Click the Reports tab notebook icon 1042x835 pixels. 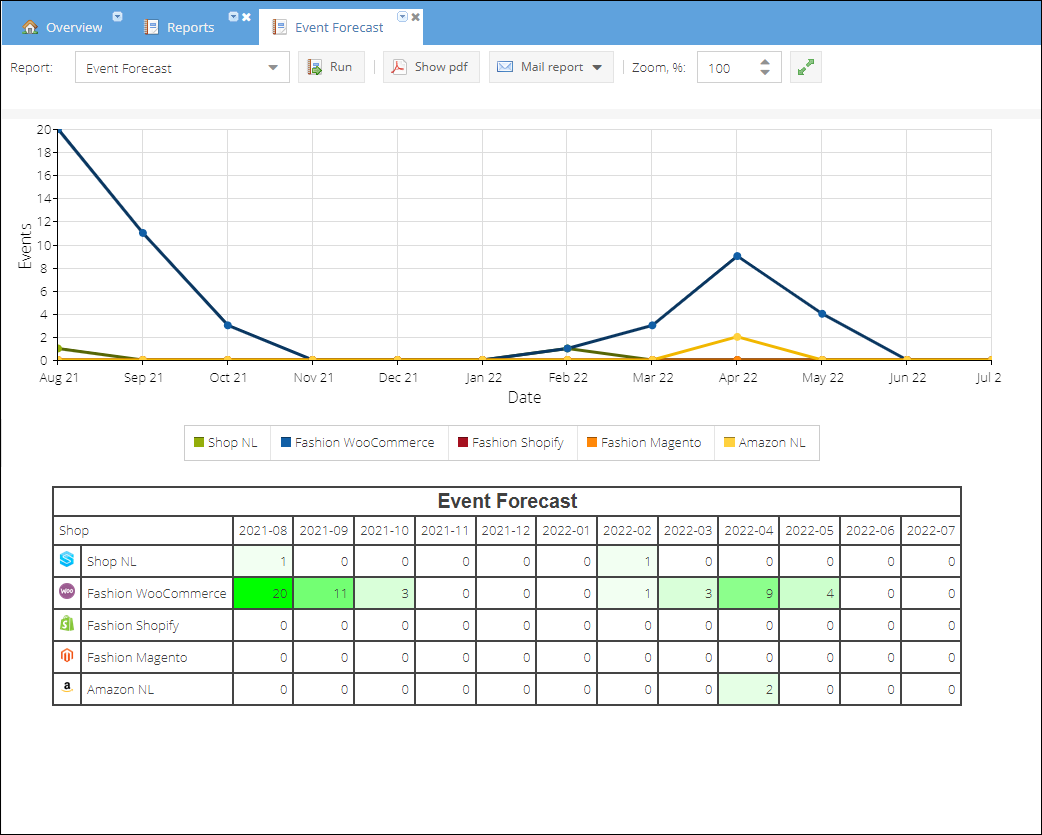pos(152,27)
